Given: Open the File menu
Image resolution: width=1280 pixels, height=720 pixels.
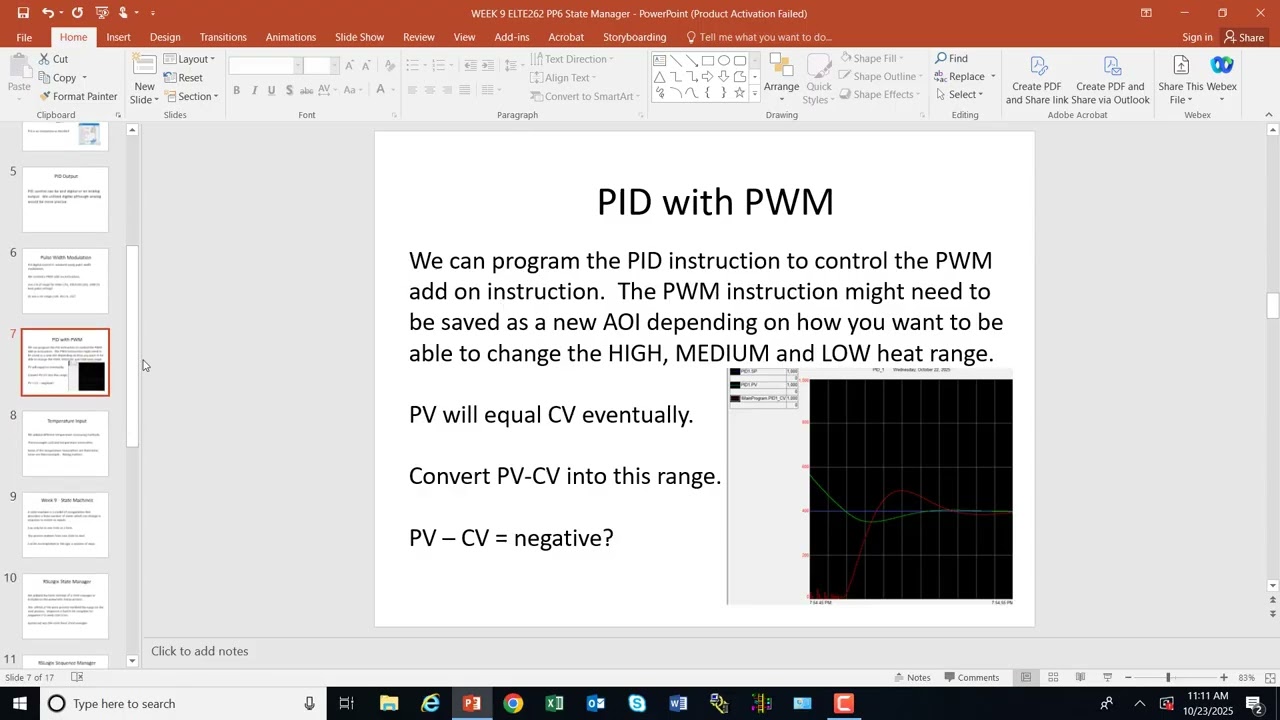Looking at the screenshot, I should tap(24, 37).
